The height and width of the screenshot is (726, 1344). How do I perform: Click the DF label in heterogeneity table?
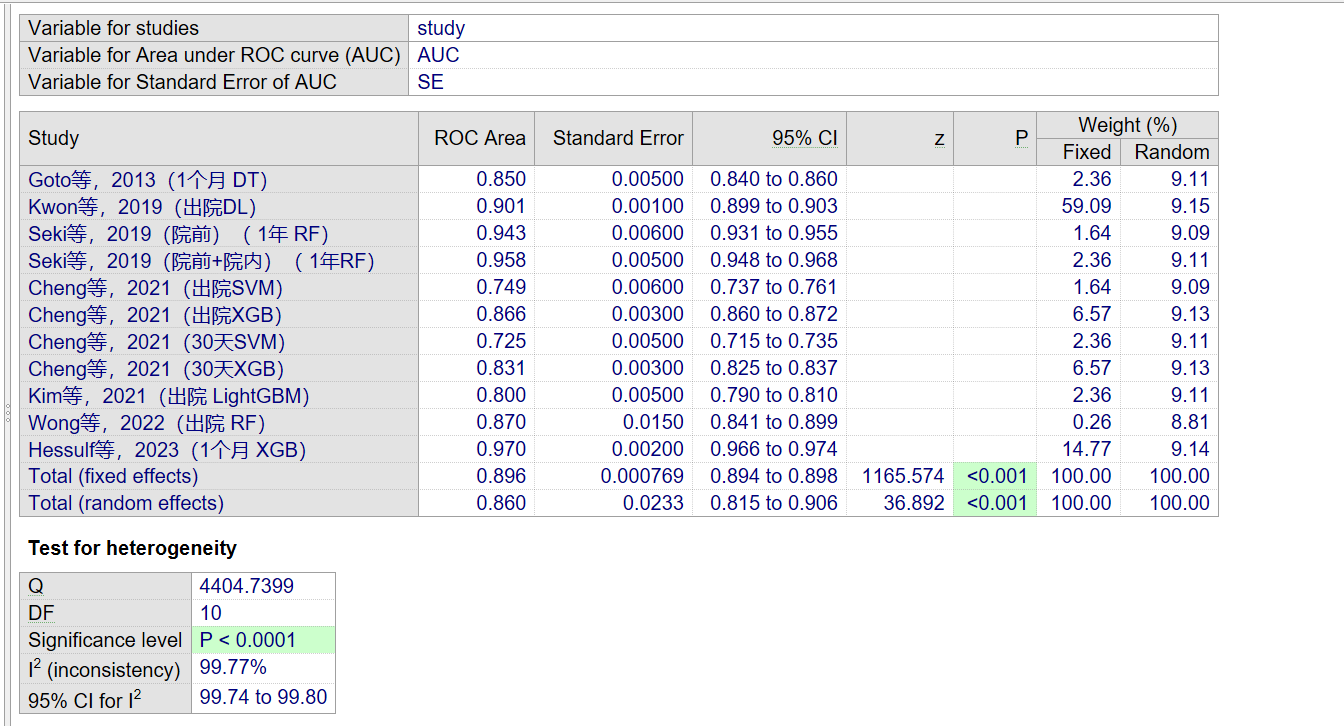pos(41,613)
